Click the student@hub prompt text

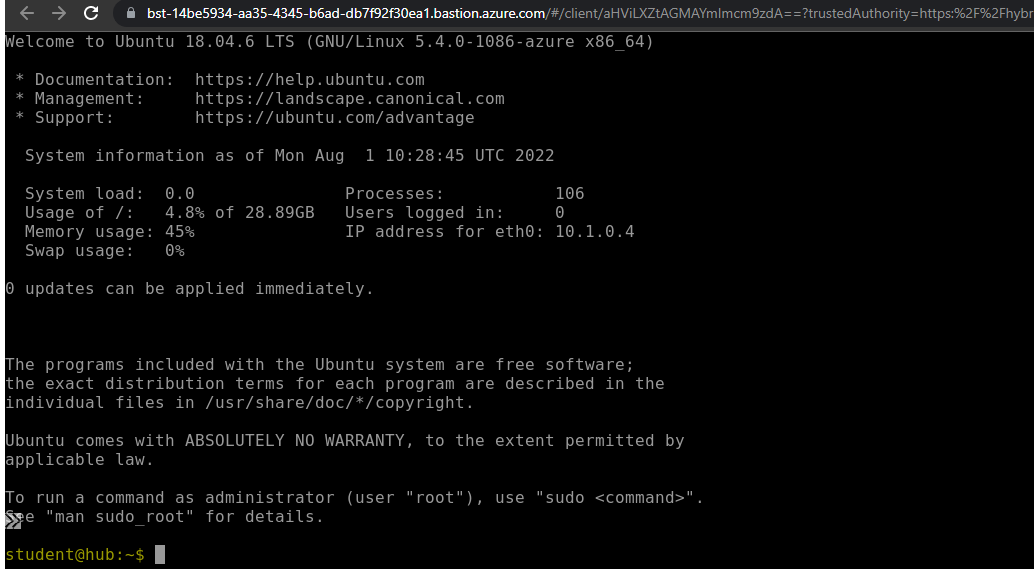[74, 554]
